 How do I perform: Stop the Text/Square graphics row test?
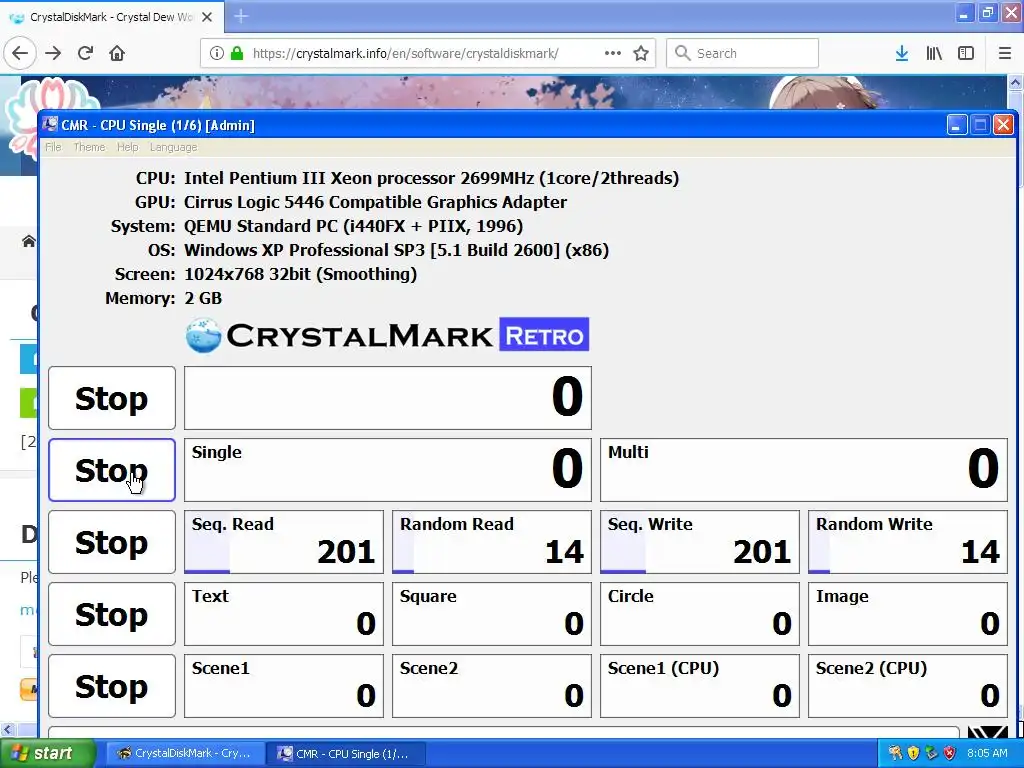112,614
